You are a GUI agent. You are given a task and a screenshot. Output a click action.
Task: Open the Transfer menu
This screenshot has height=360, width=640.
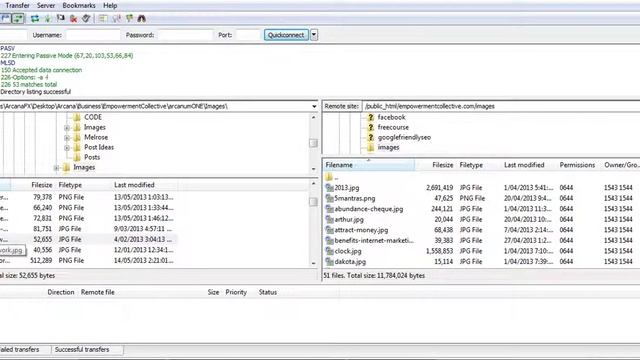click(x=18, y=6)
